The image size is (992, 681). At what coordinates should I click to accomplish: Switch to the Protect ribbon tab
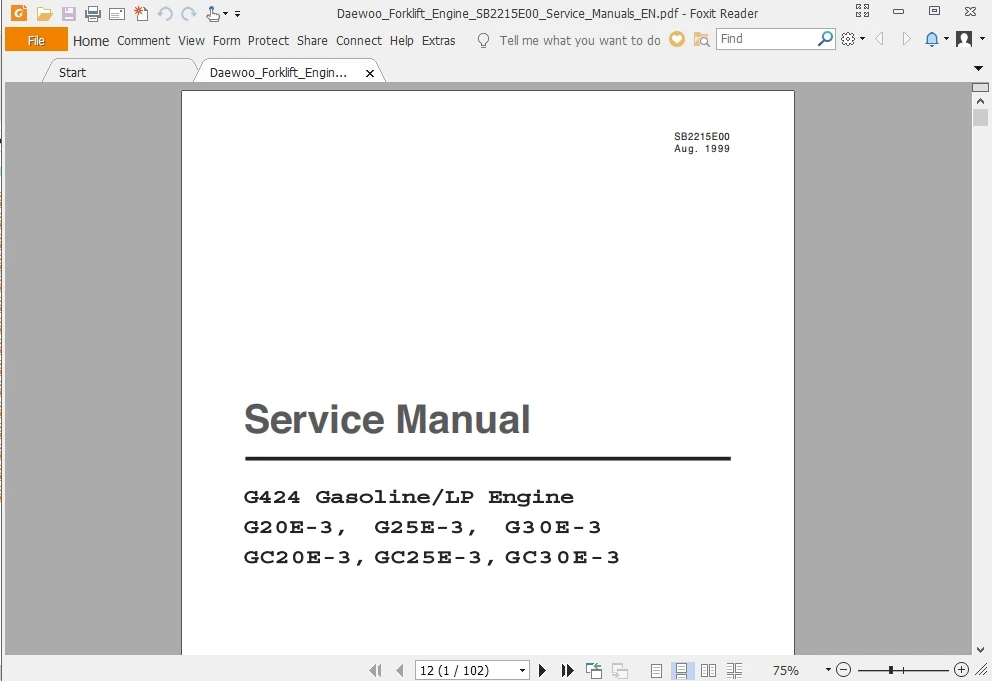[268, 41]
